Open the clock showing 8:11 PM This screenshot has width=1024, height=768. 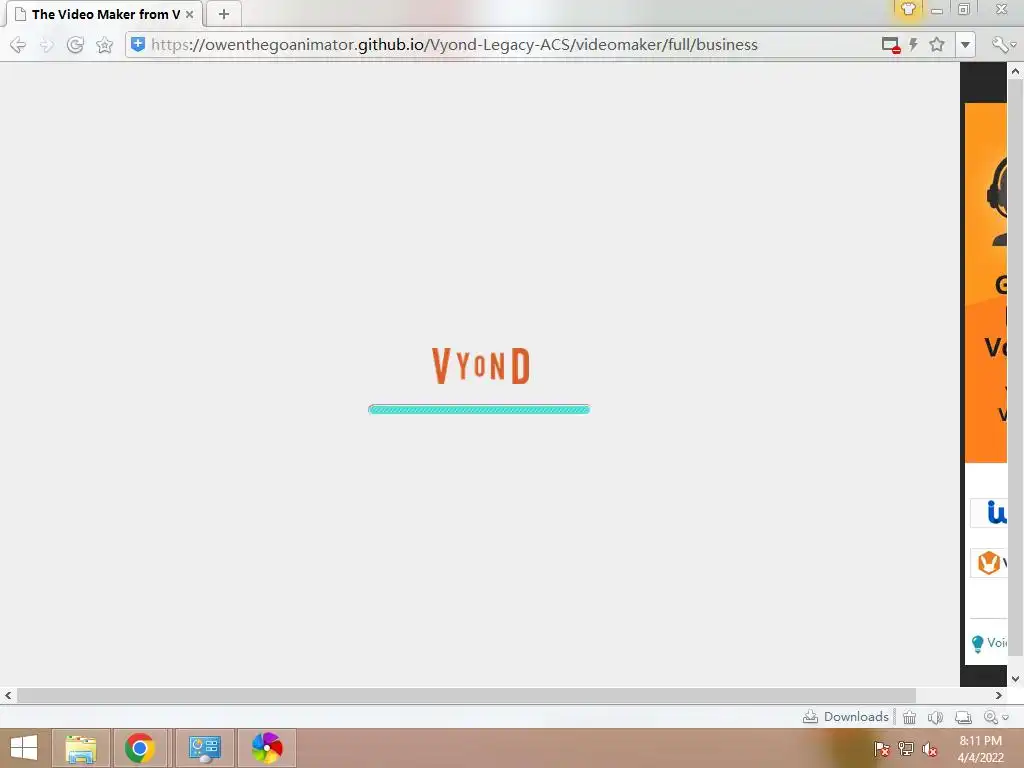tap(980, 748)
